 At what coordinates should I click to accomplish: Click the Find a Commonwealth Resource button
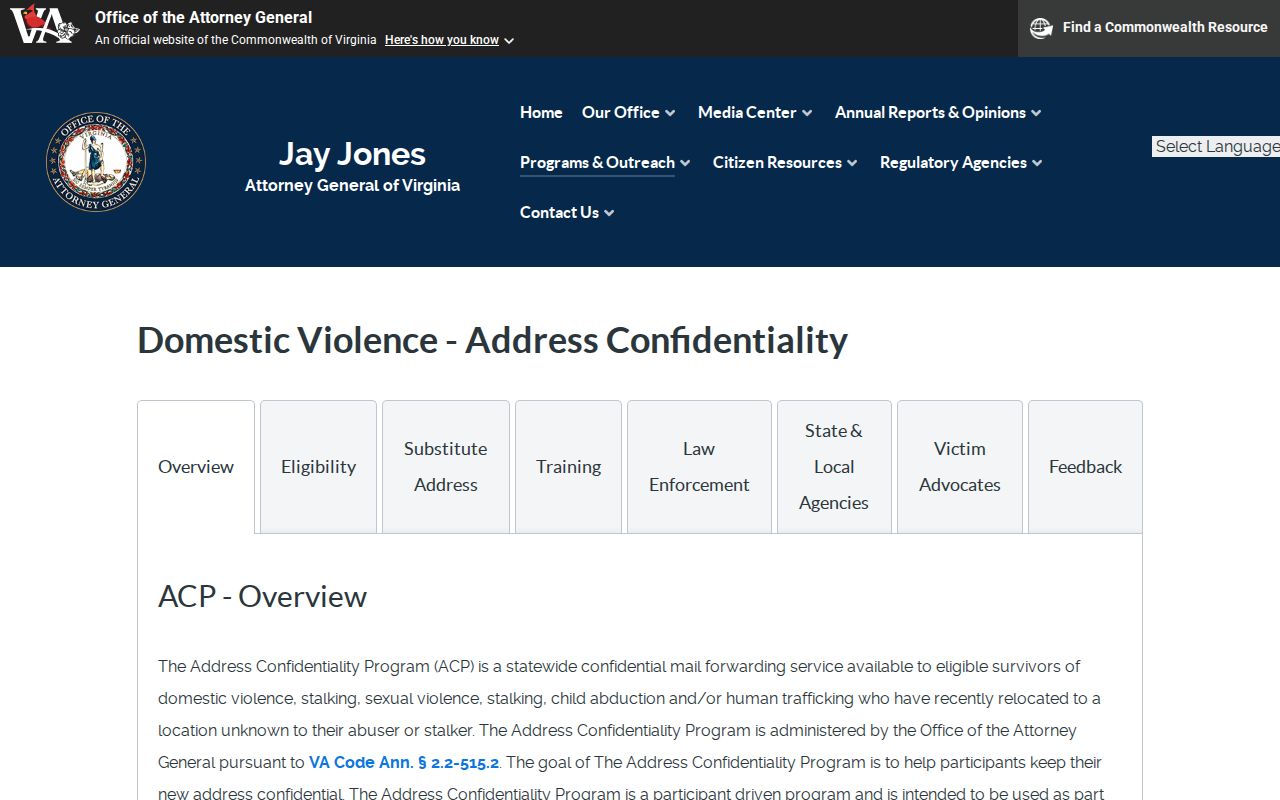(1149, 28)
